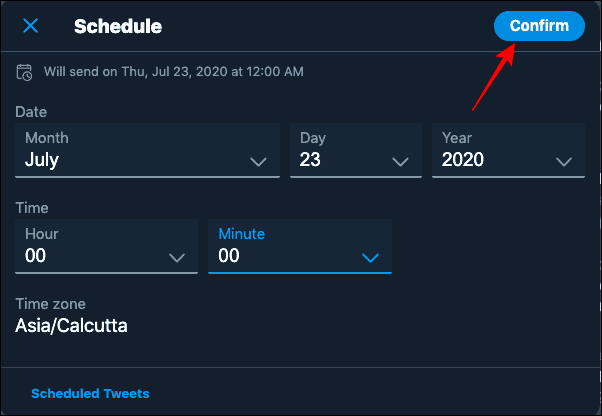Open the Month selector showing July

[x=147, y=150]
